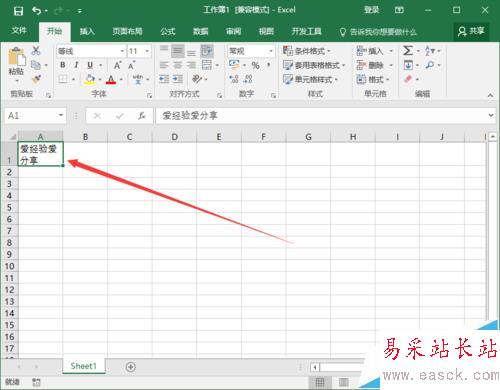Click the Name Box showing A1
Screen dimensions: 500x390
[x=31, y=116]
